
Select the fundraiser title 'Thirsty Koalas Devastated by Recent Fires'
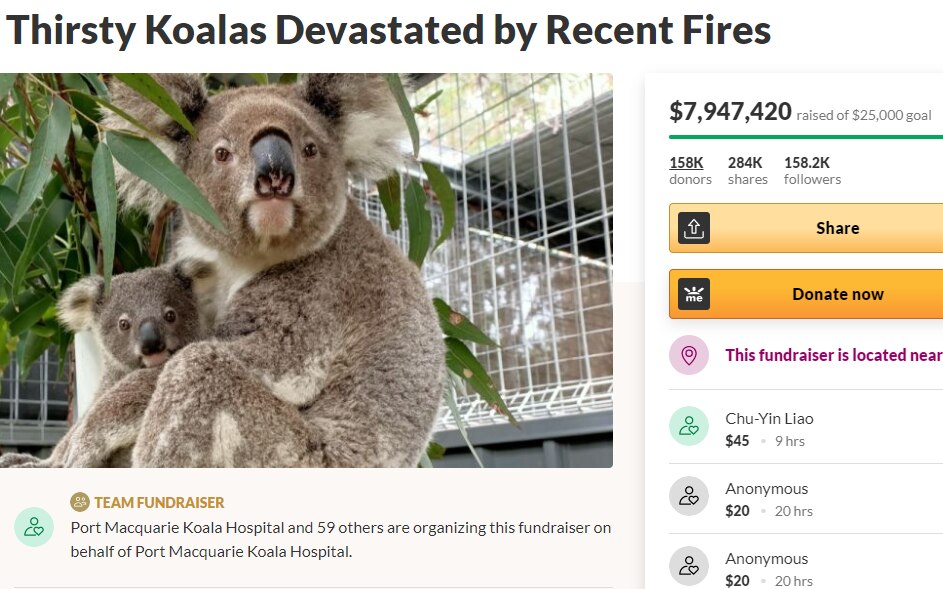(x=390, y=30)
